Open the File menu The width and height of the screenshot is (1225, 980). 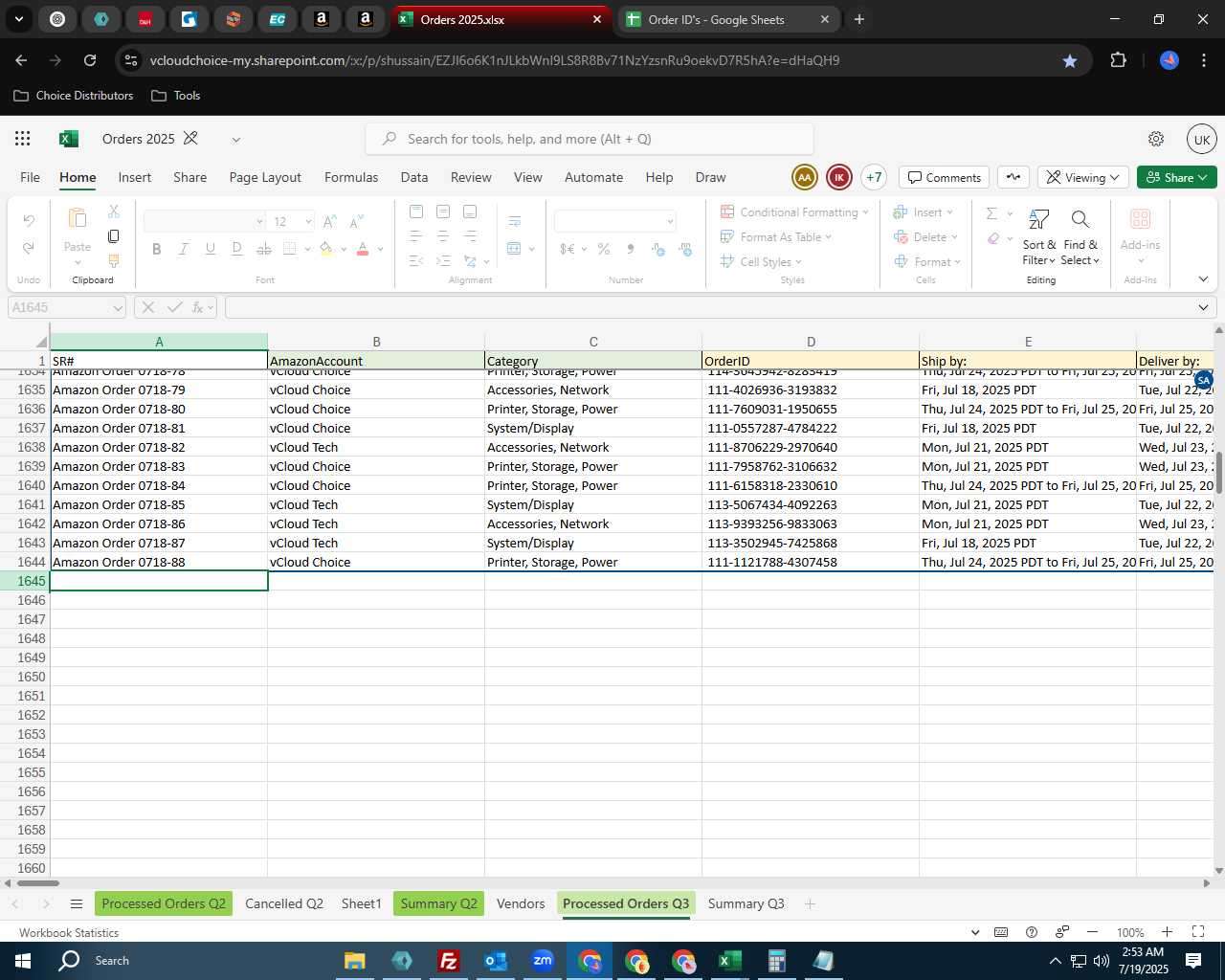coord(31,177)
